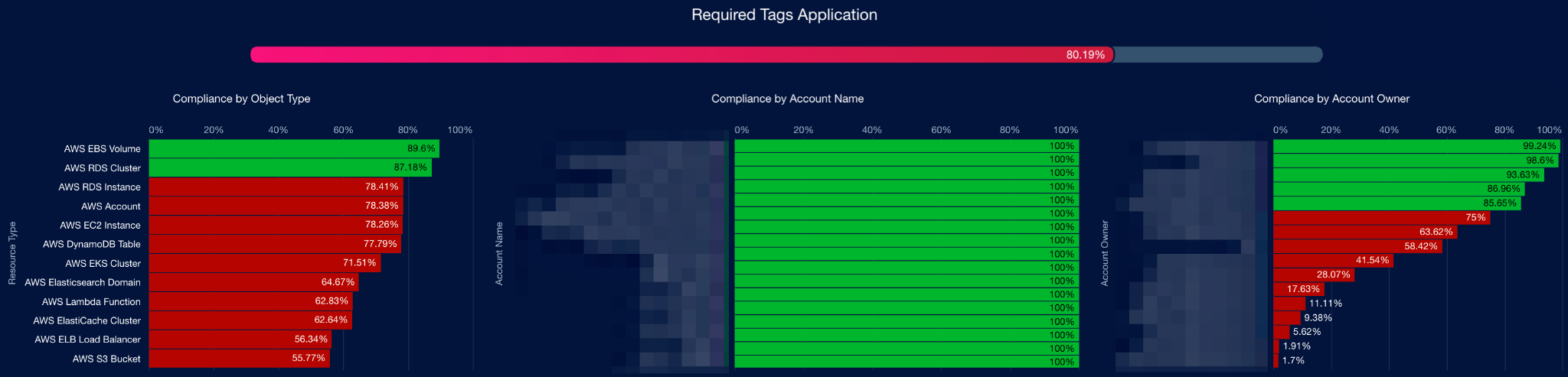This screenshot has height=377, width=1568.
Task: Click the AWS RDS Cluster label
Action: coord(102,168)
